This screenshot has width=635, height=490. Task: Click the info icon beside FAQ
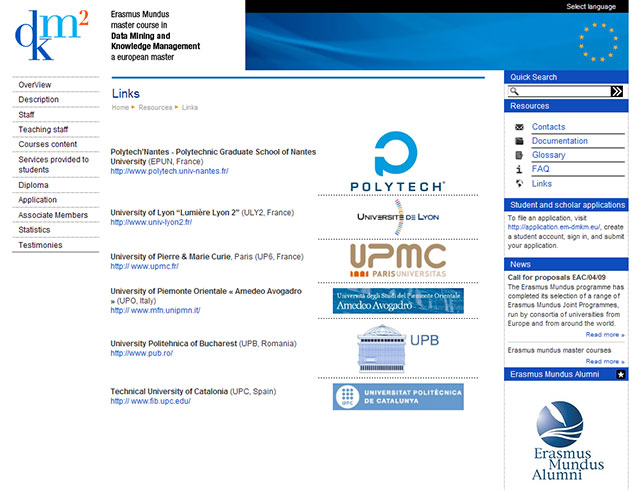(519, 169)
